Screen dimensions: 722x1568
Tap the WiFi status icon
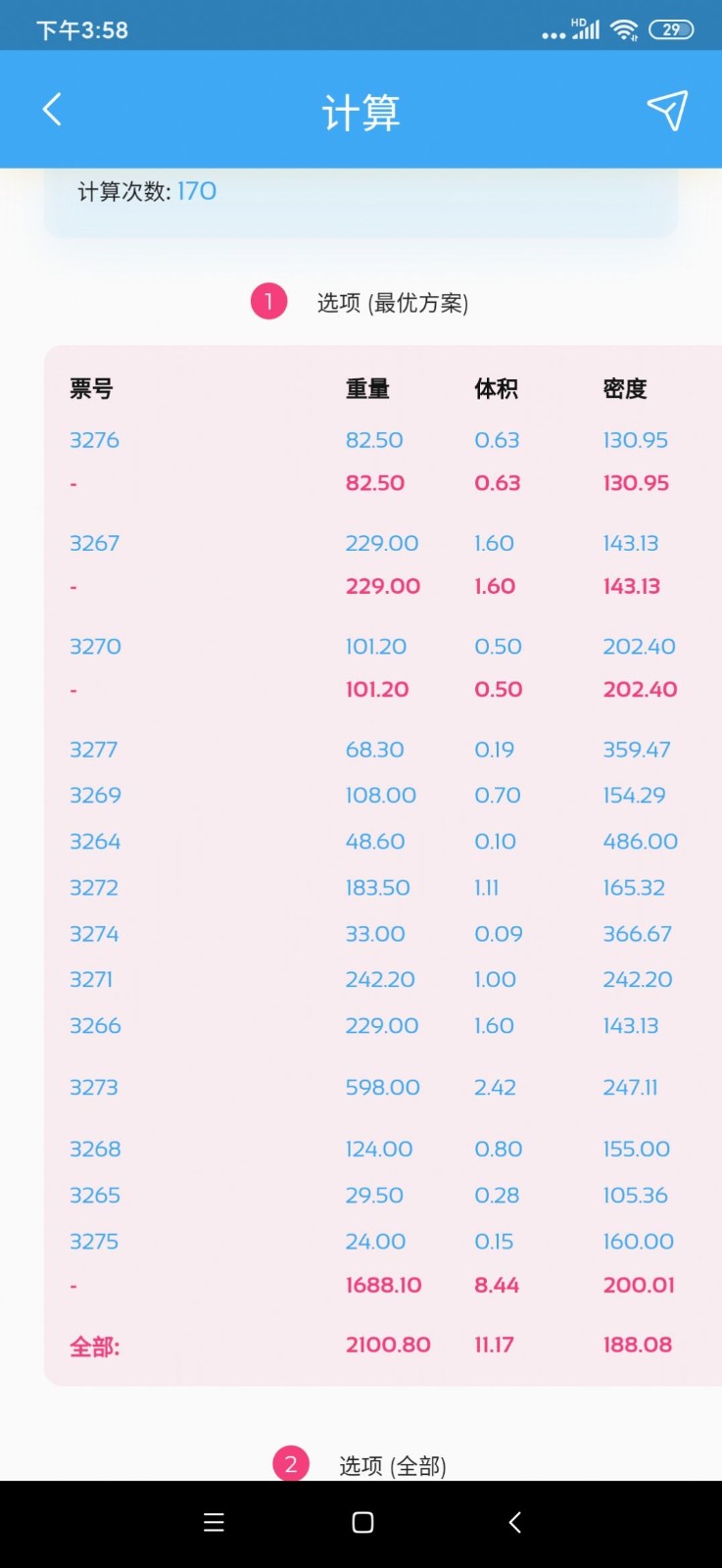pos(624,29)
